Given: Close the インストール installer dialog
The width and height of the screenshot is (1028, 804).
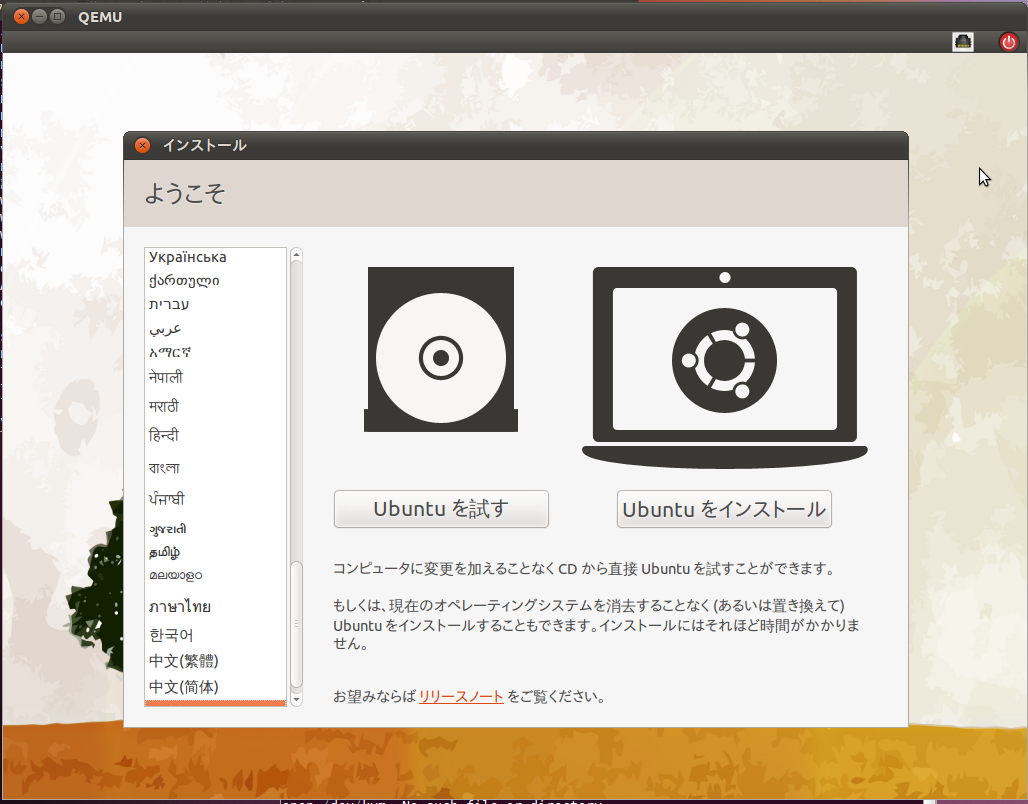Looking at the screenshot, I should (142, 146).
